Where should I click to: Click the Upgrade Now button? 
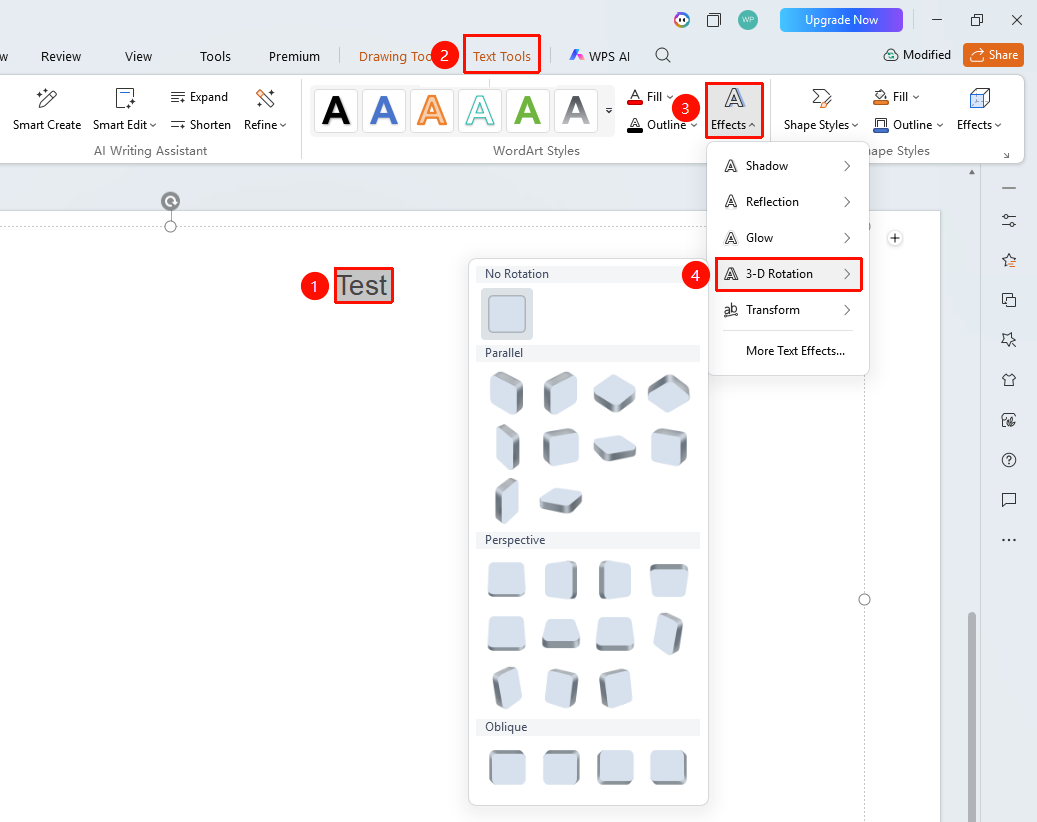[841, 20]
